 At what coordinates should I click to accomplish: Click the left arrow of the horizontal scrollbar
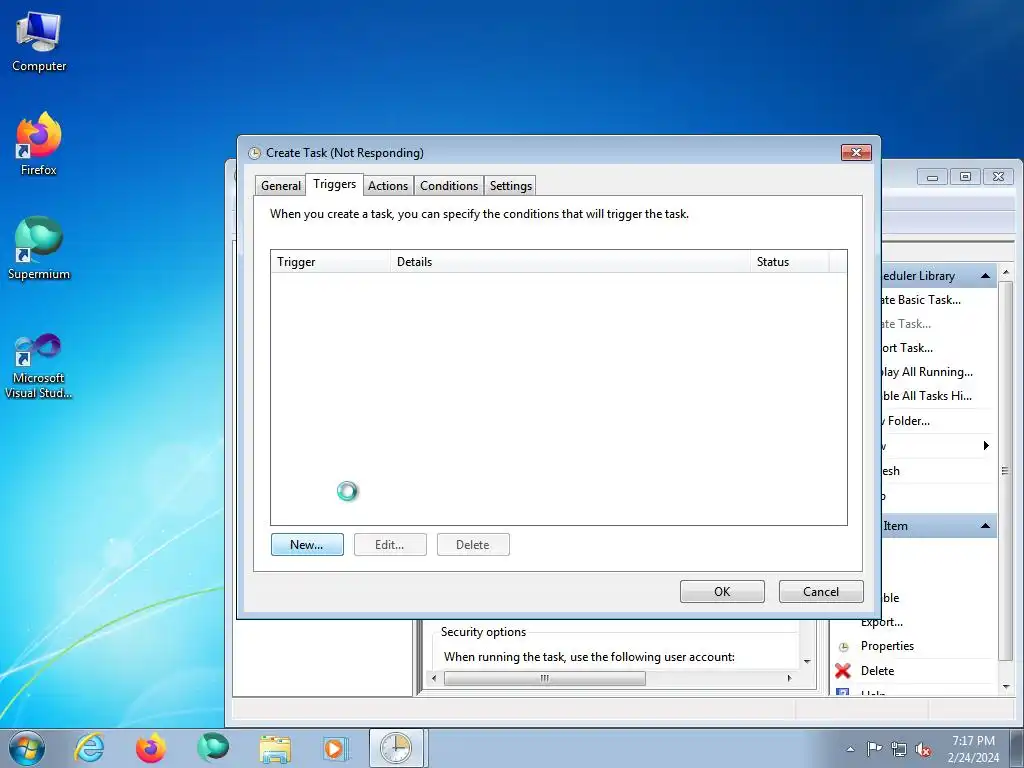(x=434, y=679)
